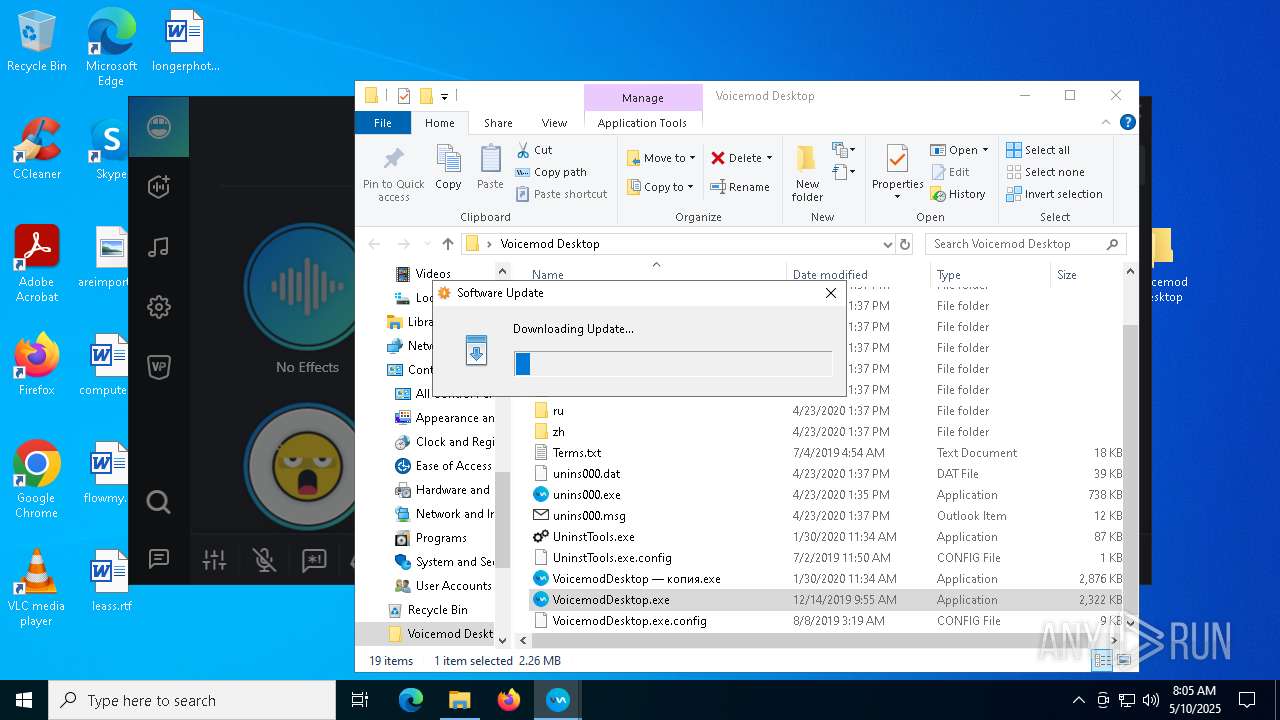Expand address bar history dropdown

[x=887, y=244]
